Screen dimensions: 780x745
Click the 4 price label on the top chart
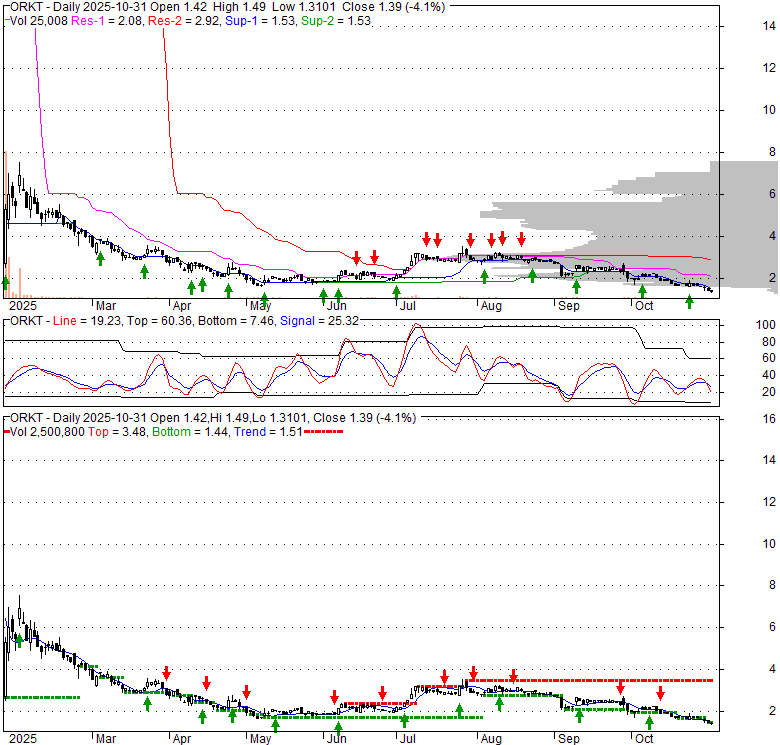coord(773,235)
